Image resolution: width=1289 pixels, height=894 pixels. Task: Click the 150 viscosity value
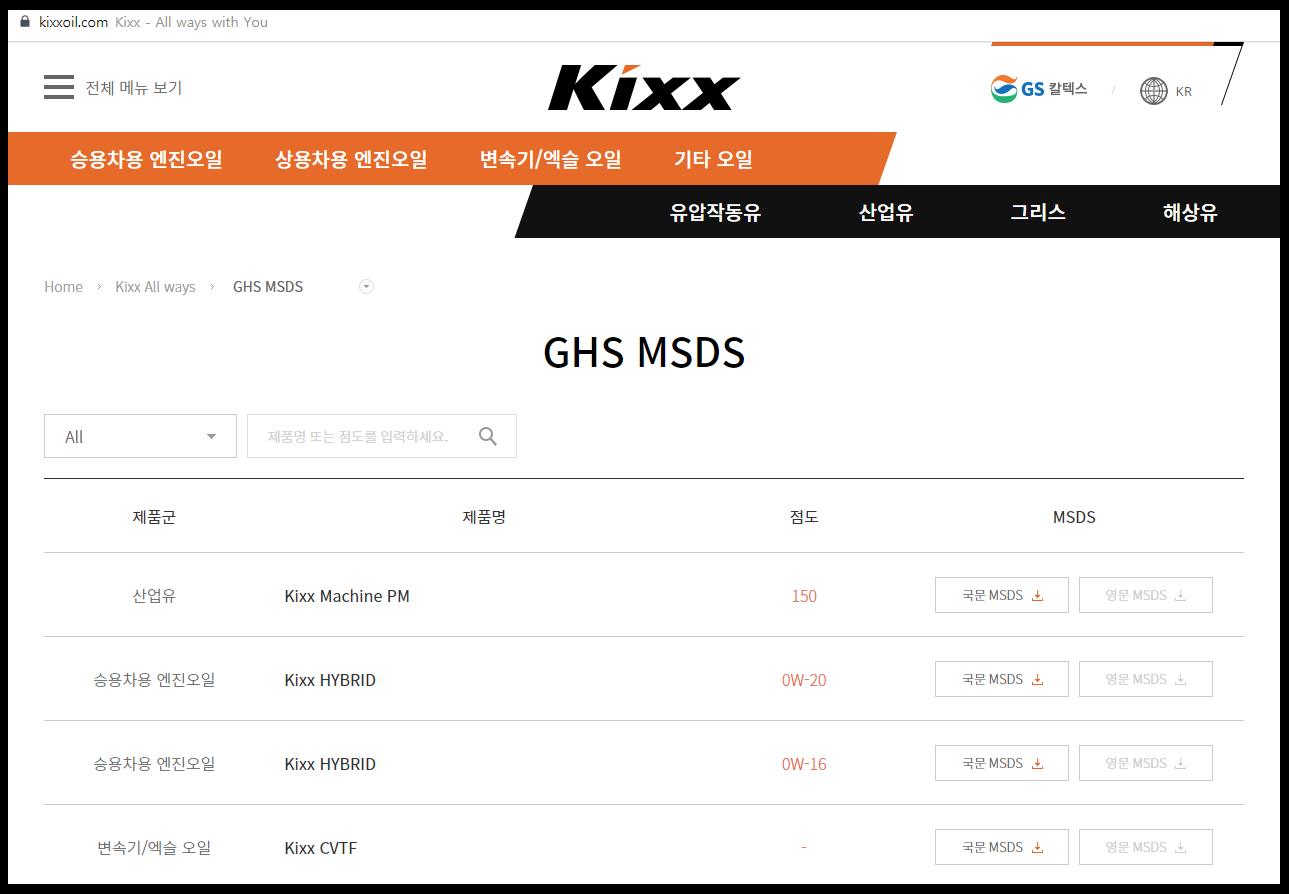click(804, 596)
